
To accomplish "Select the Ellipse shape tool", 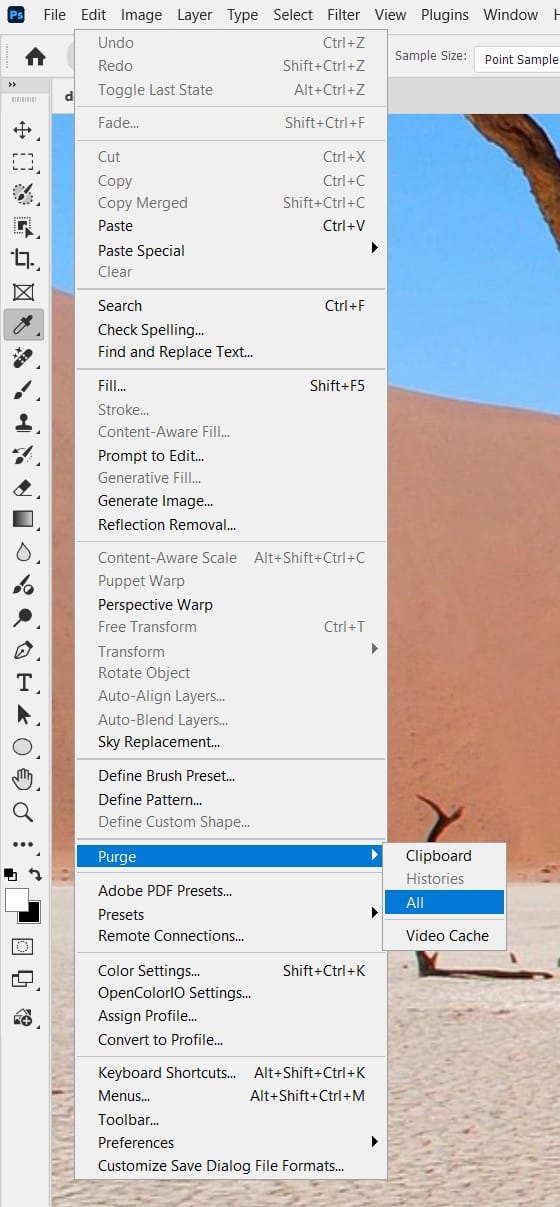I will click(23, 747).
